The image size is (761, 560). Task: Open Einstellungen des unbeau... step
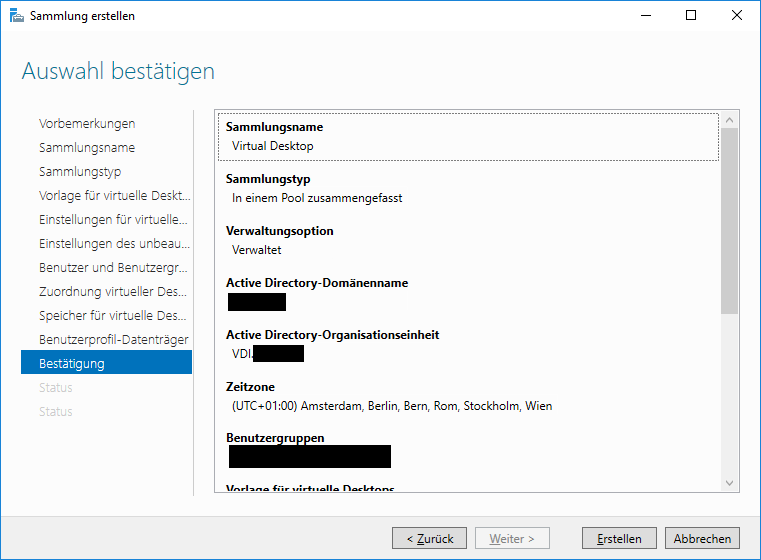coord(115,244)
